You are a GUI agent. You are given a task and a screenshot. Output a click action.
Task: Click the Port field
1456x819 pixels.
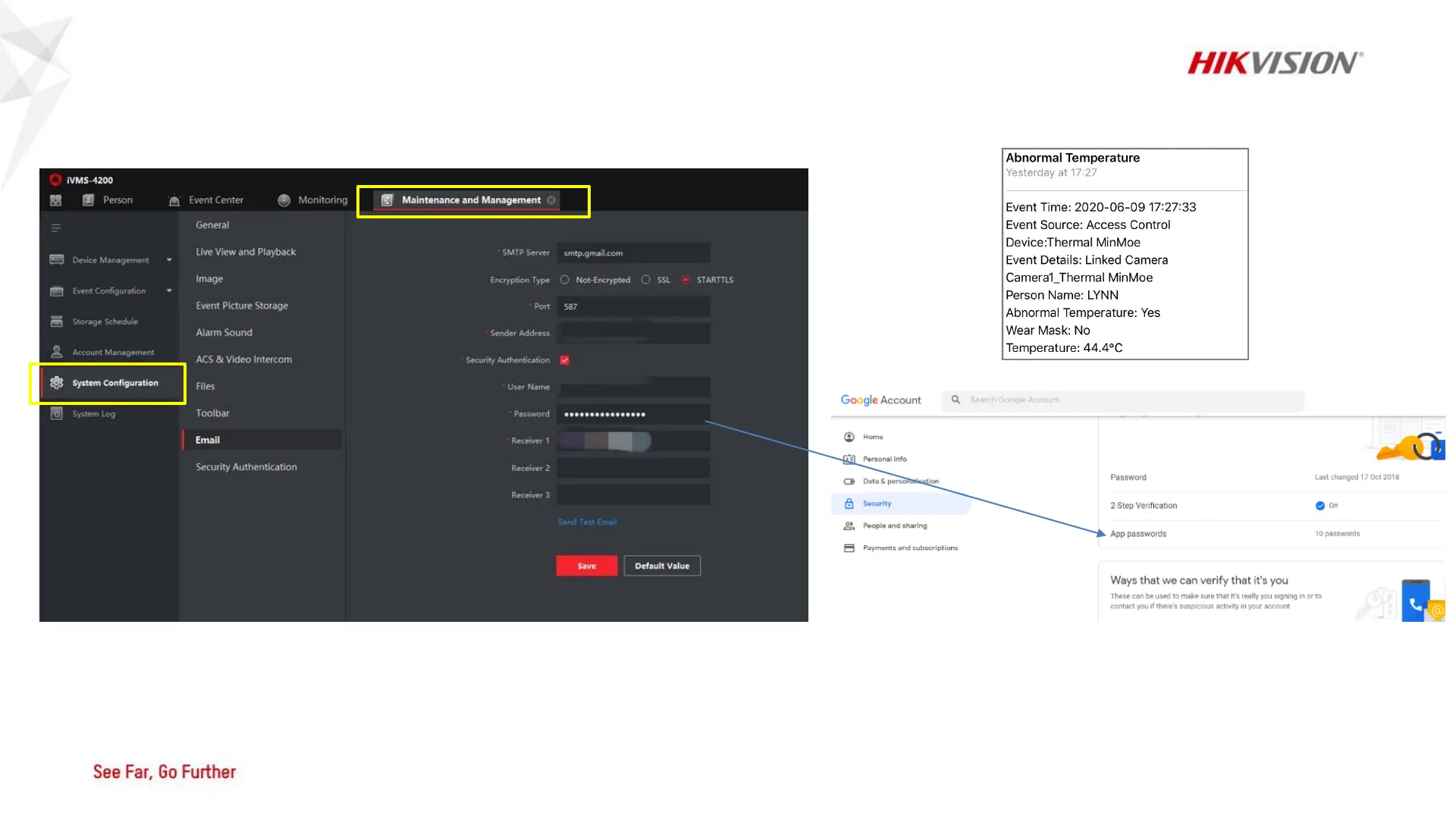click(x=633, y=306)
